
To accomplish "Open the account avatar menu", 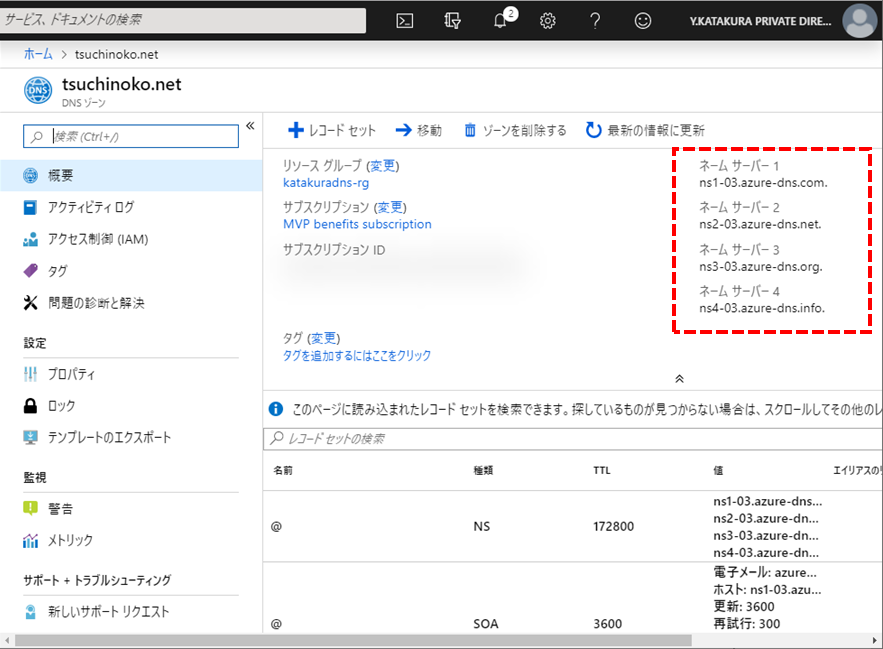I will (859, 21).
